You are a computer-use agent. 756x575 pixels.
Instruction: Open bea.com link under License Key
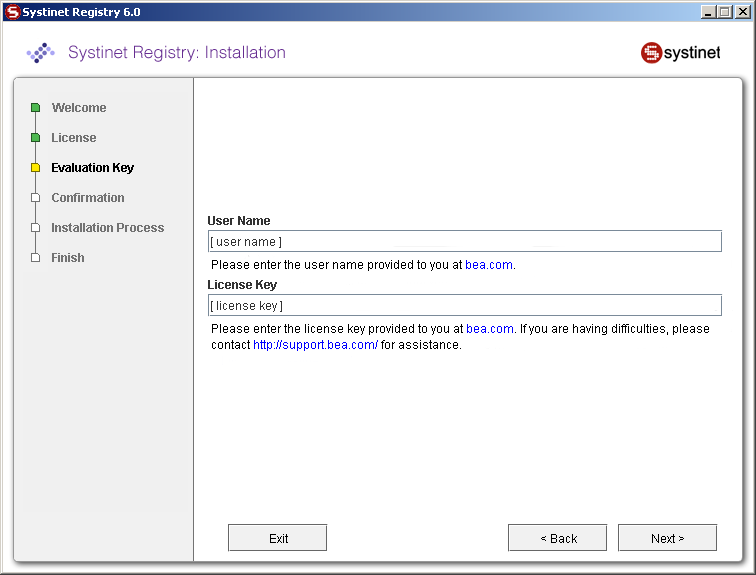click(489, 329)
